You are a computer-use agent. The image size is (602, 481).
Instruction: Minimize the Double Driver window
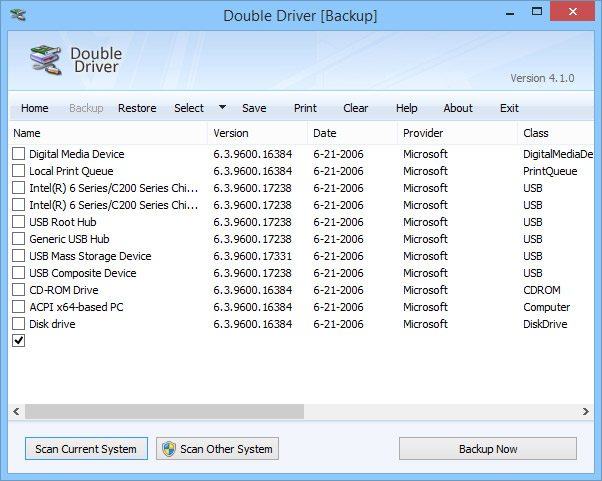click(x=510, y=14)
